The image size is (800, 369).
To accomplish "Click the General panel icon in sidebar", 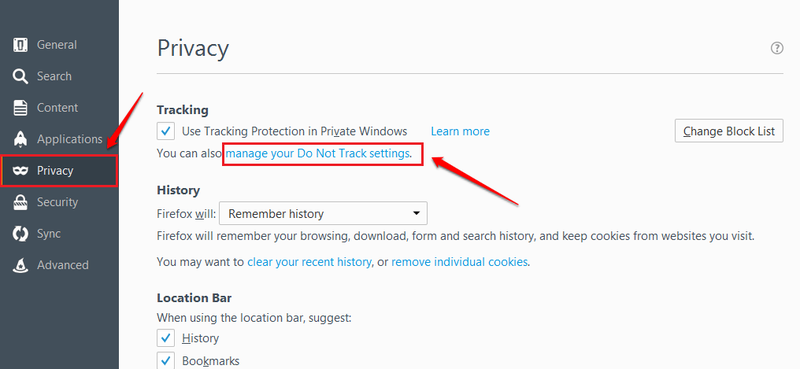I will point(20,45).
